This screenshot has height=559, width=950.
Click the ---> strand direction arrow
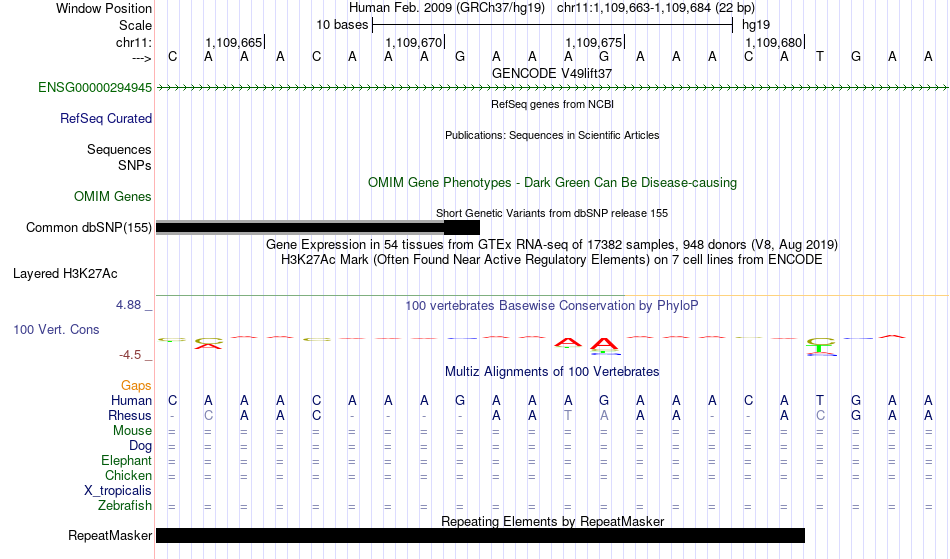coord(142,58)
